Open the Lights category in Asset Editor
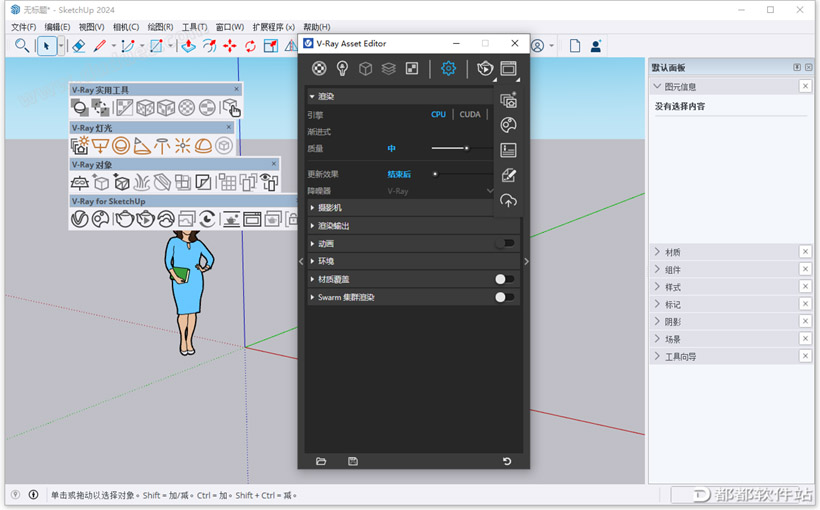The height and width of the screenshot is (510, 820). coord(342,69)
